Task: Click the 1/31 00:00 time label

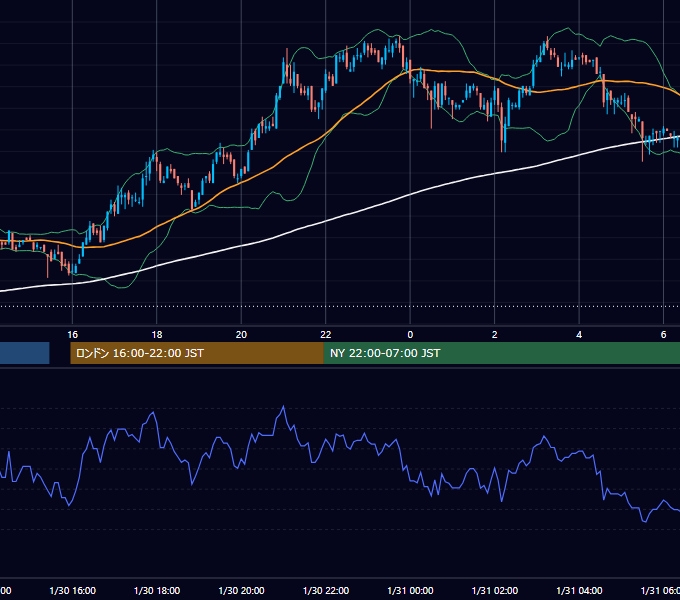Action: pyautogui.click(x=410, y=590)
